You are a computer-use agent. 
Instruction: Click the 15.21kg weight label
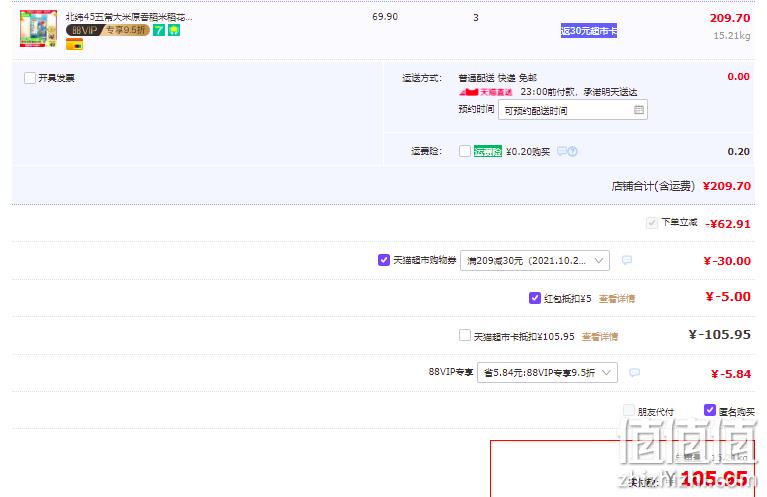731,36
